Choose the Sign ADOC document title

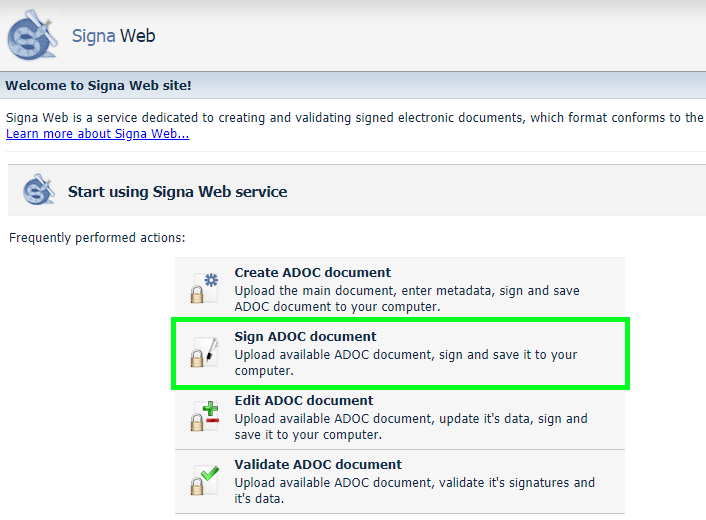coord(305,336)
